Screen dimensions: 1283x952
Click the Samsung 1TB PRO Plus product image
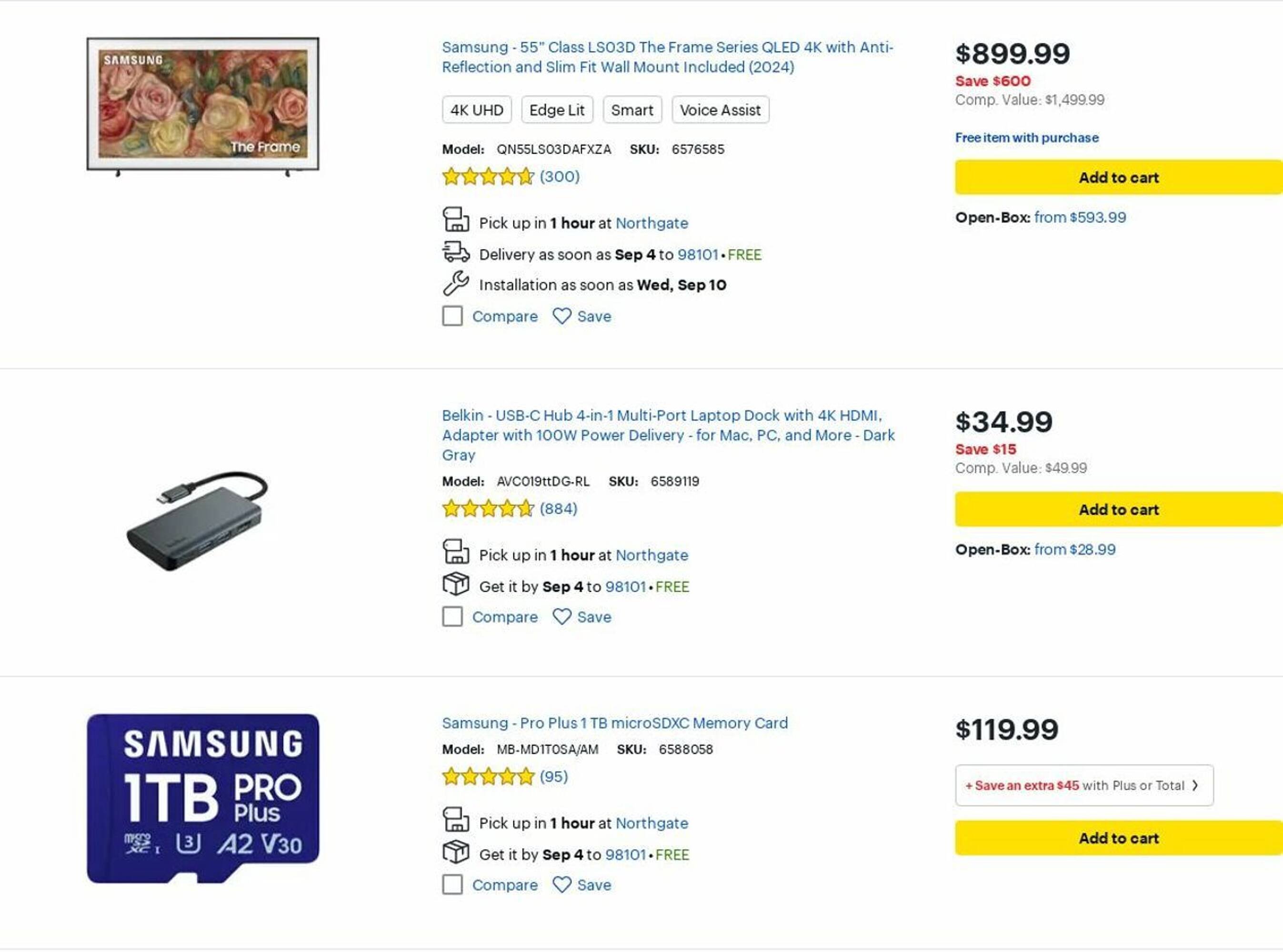[x=203, y=798]
